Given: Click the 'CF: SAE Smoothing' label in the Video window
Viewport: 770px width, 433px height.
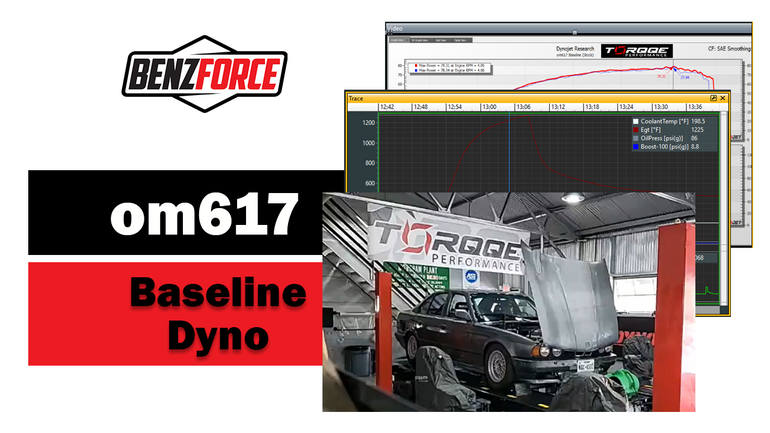Looking at the screenshot, I should [730, 49].
